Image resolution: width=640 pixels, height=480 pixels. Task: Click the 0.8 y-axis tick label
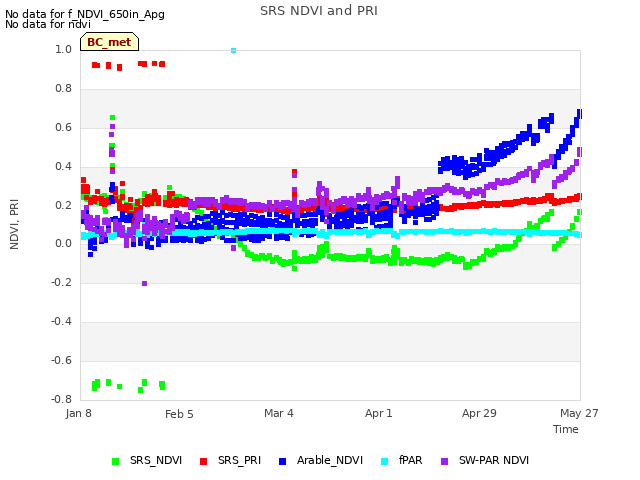tap(63, 89)
